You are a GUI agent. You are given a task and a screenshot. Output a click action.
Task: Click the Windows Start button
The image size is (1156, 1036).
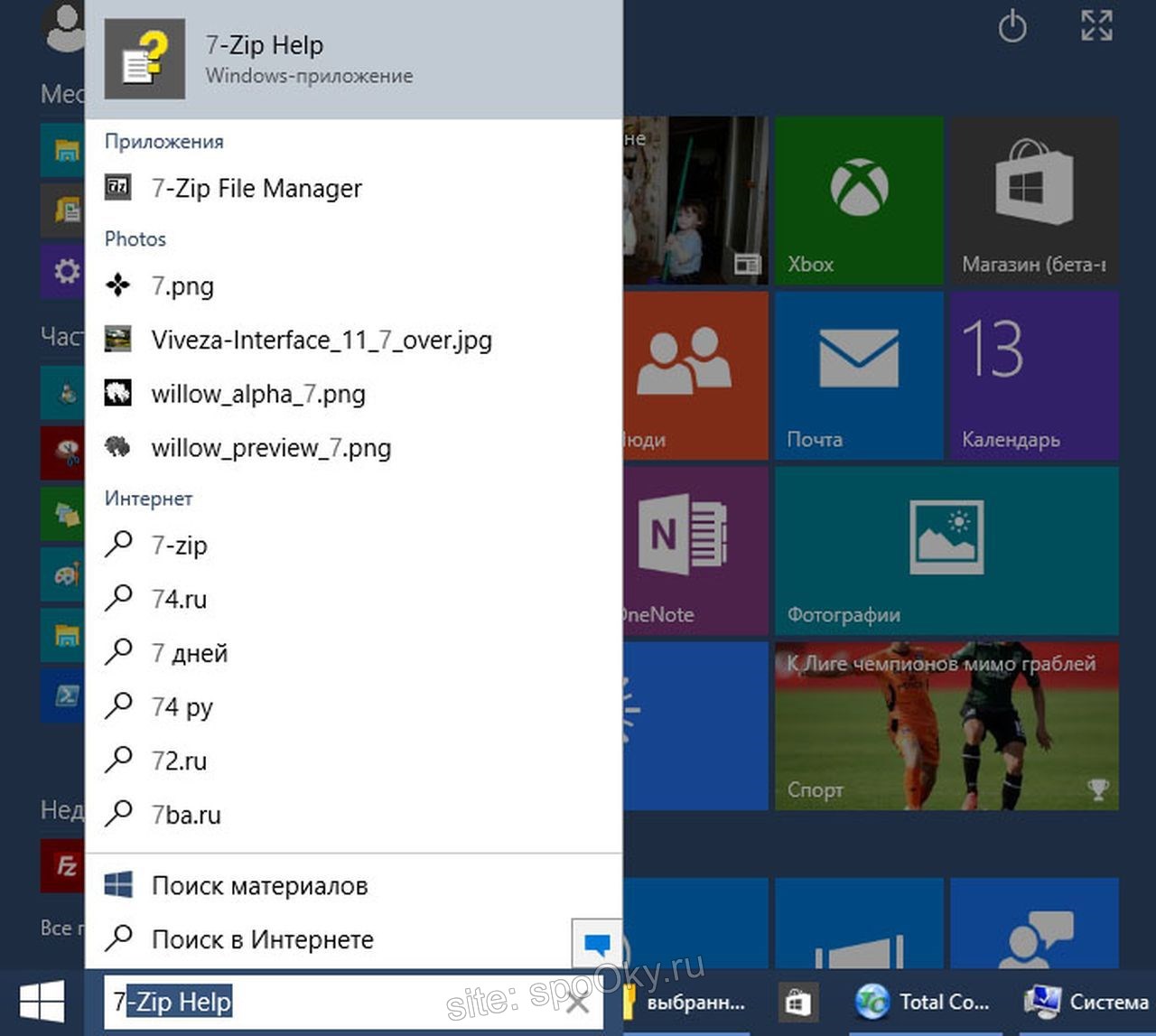pyautogui.click(x=42, y=1002)
